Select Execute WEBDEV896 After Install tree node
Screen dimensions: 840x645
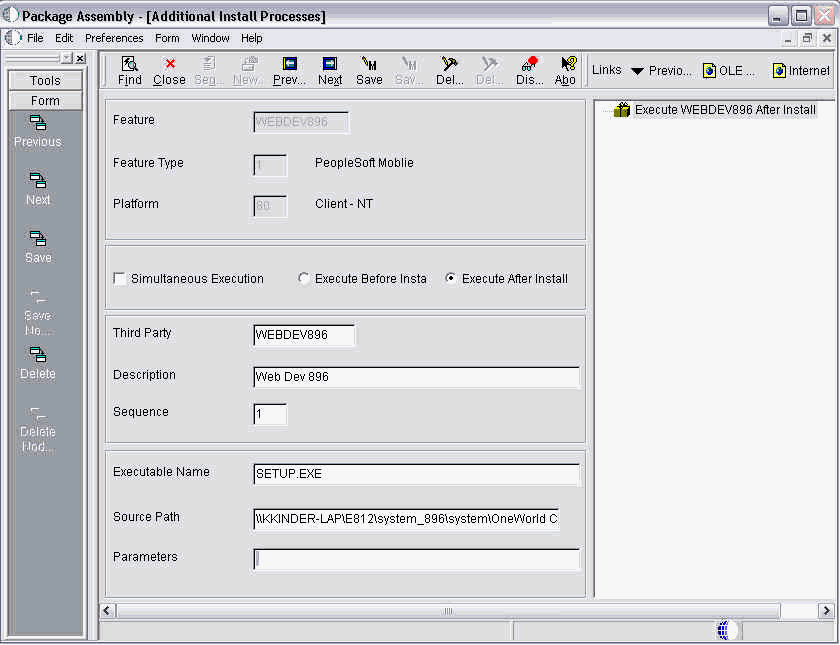pyautogui.click(x=725, y=110)
